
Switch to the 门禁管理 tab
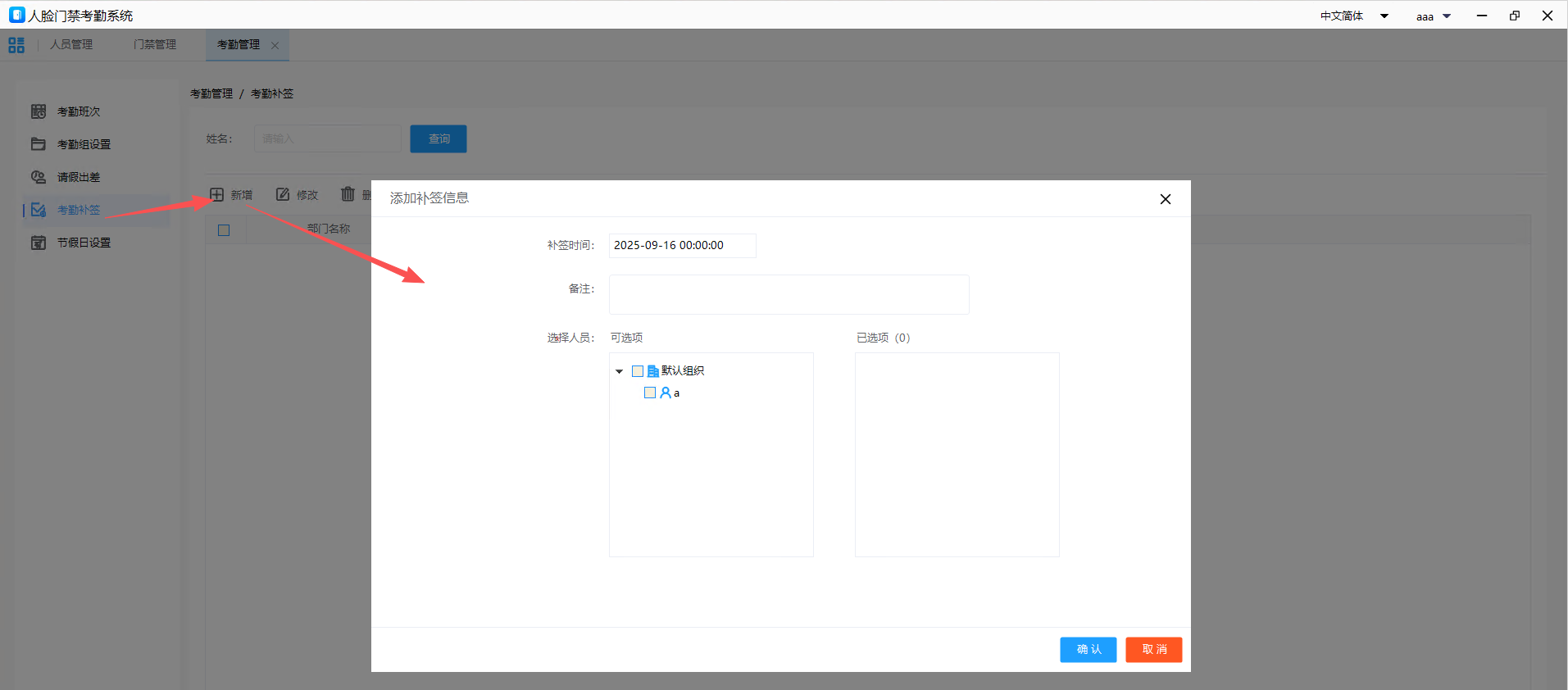[x=155, y=45]
